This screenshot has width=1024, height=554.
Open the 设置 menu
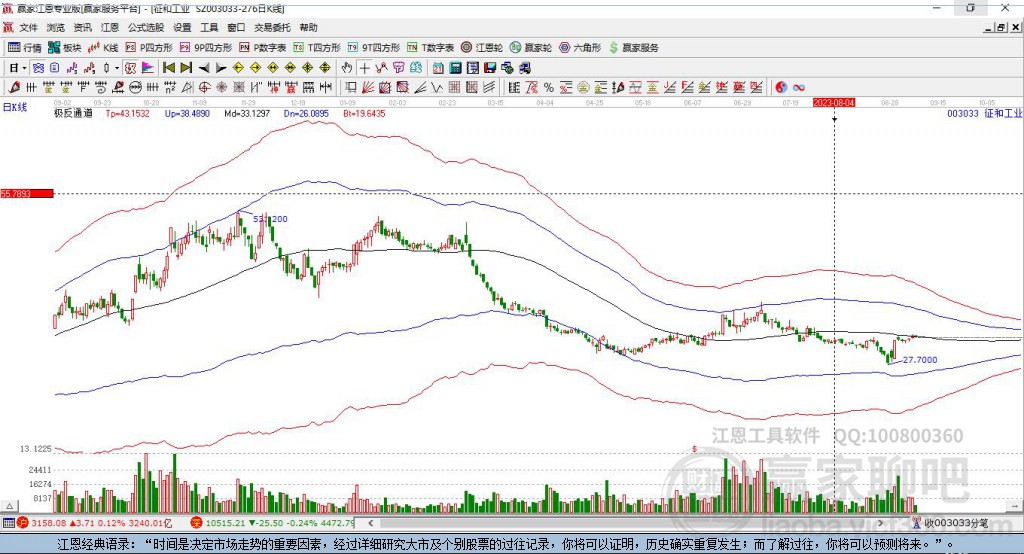(182, 27)
